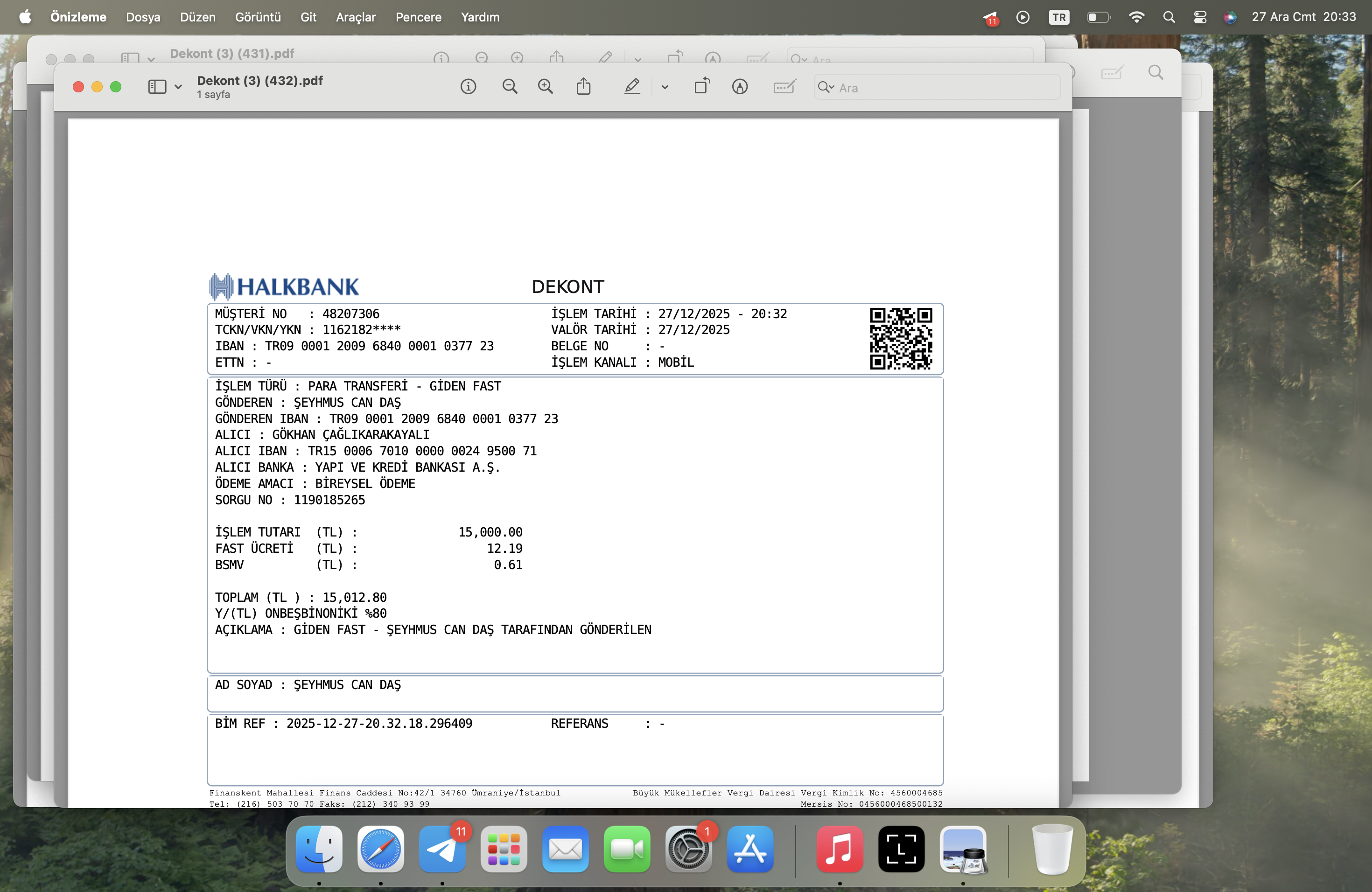Open the Apple menu

[x=25, y=17]
